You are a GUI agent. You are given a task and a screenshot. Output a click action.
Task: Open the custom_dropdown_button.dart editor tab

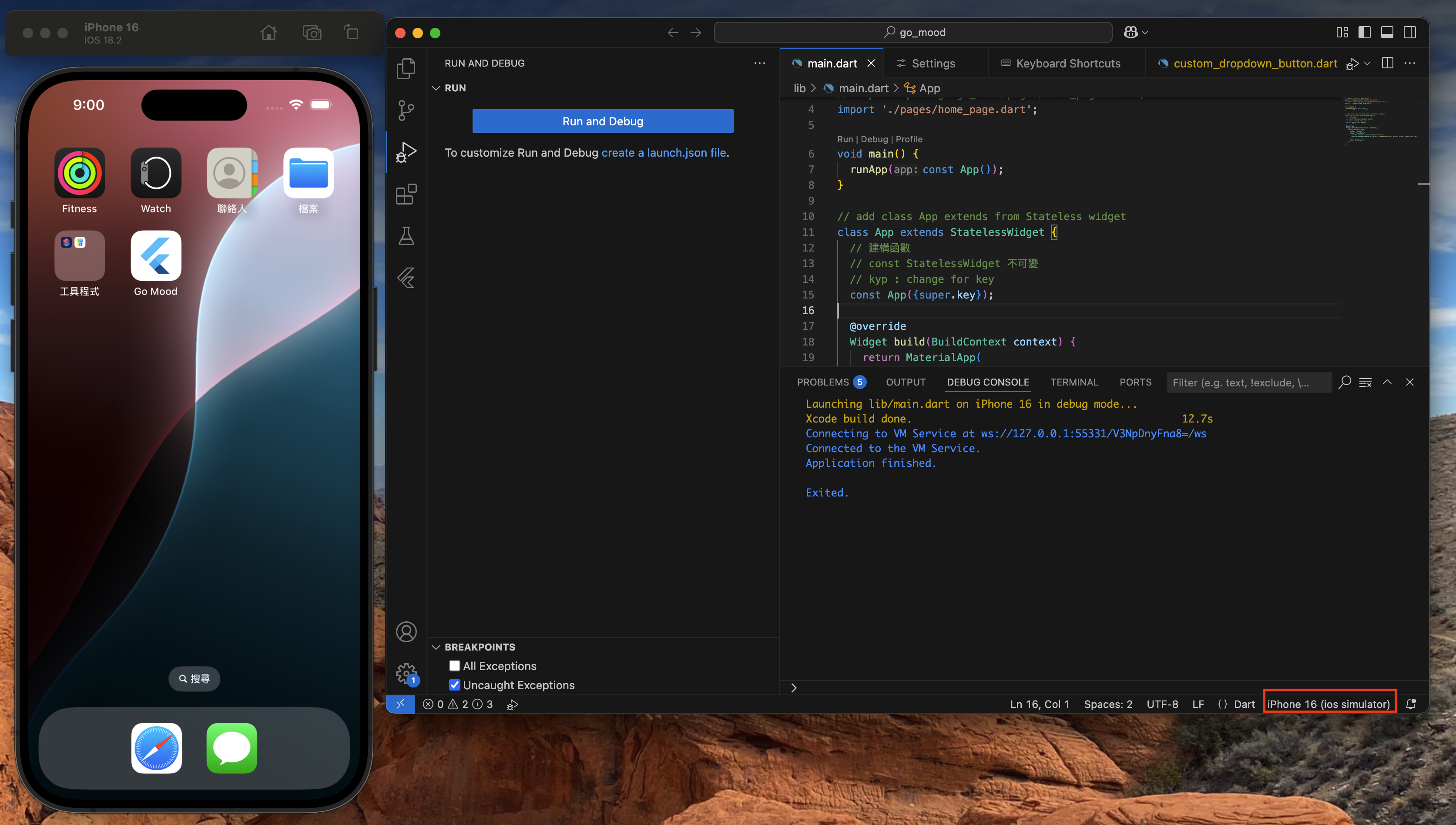1255,64
